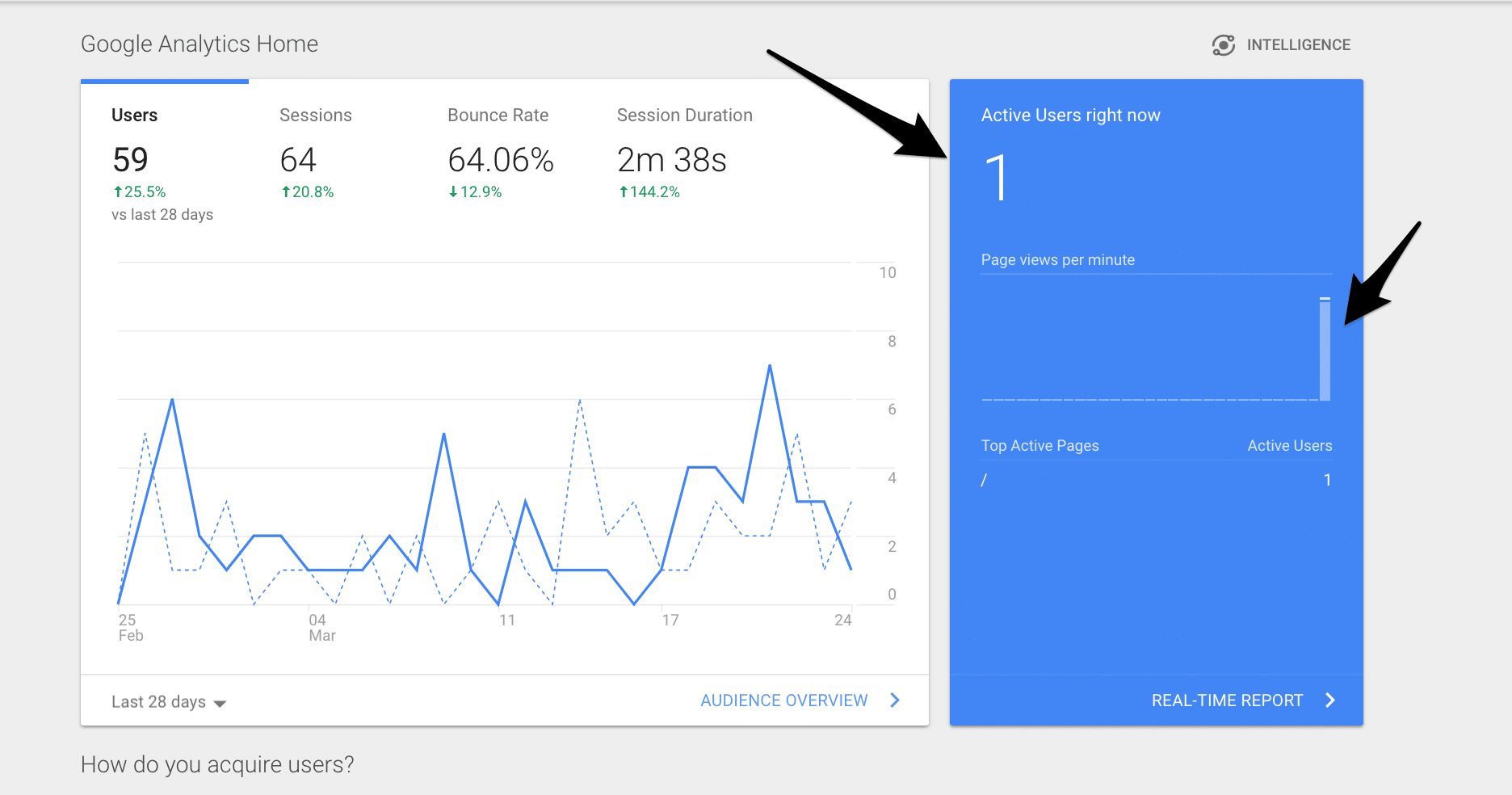The height and width of the screenshot is (795, 1512).
Task: Click the 25.5% users increase indicator
Action: click(x=139, y=192)
